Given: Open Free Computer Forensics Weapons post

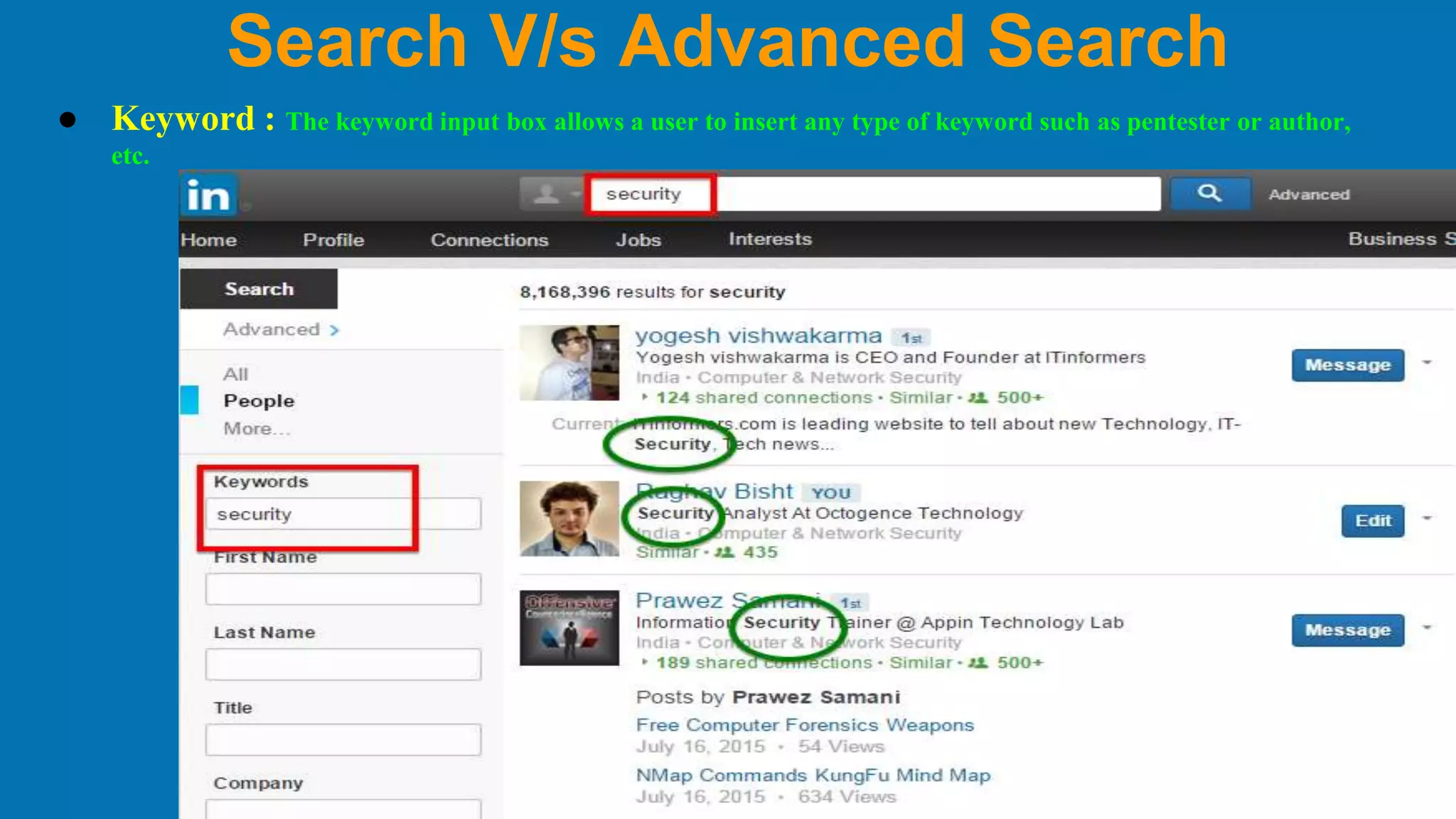Looking at the screenshot, I should point(805,725).
